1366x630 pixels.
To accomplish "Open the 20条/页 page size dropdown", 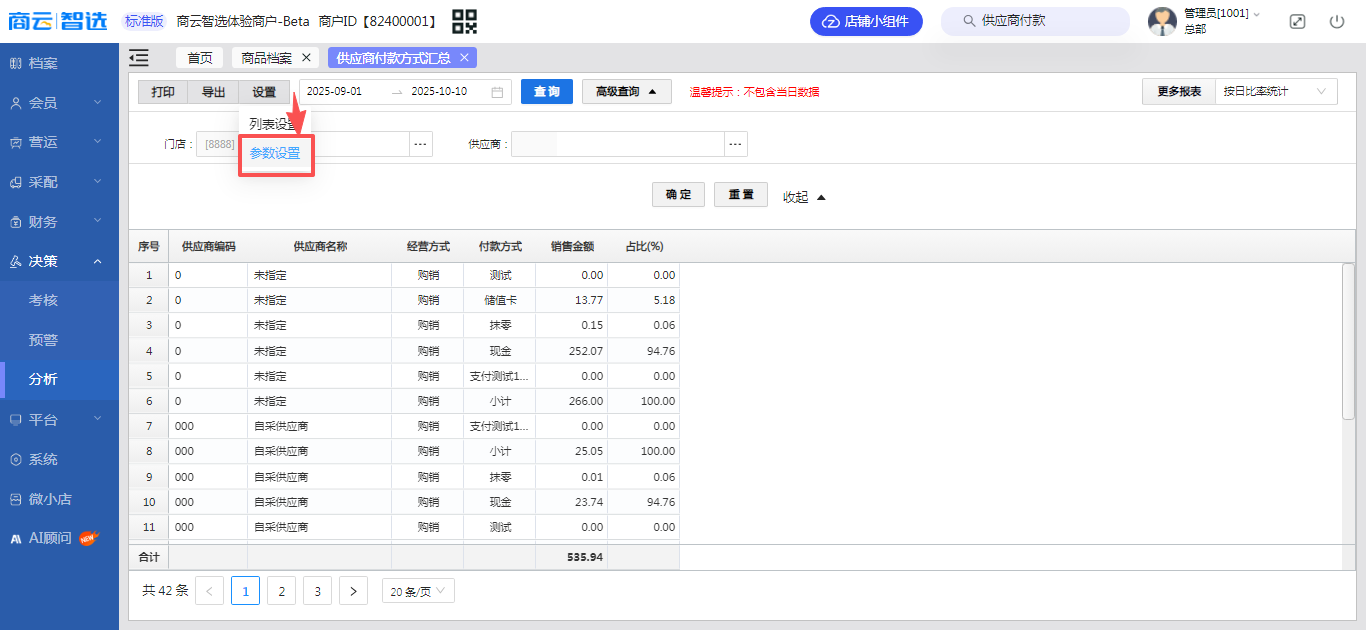I will [418, 591].
